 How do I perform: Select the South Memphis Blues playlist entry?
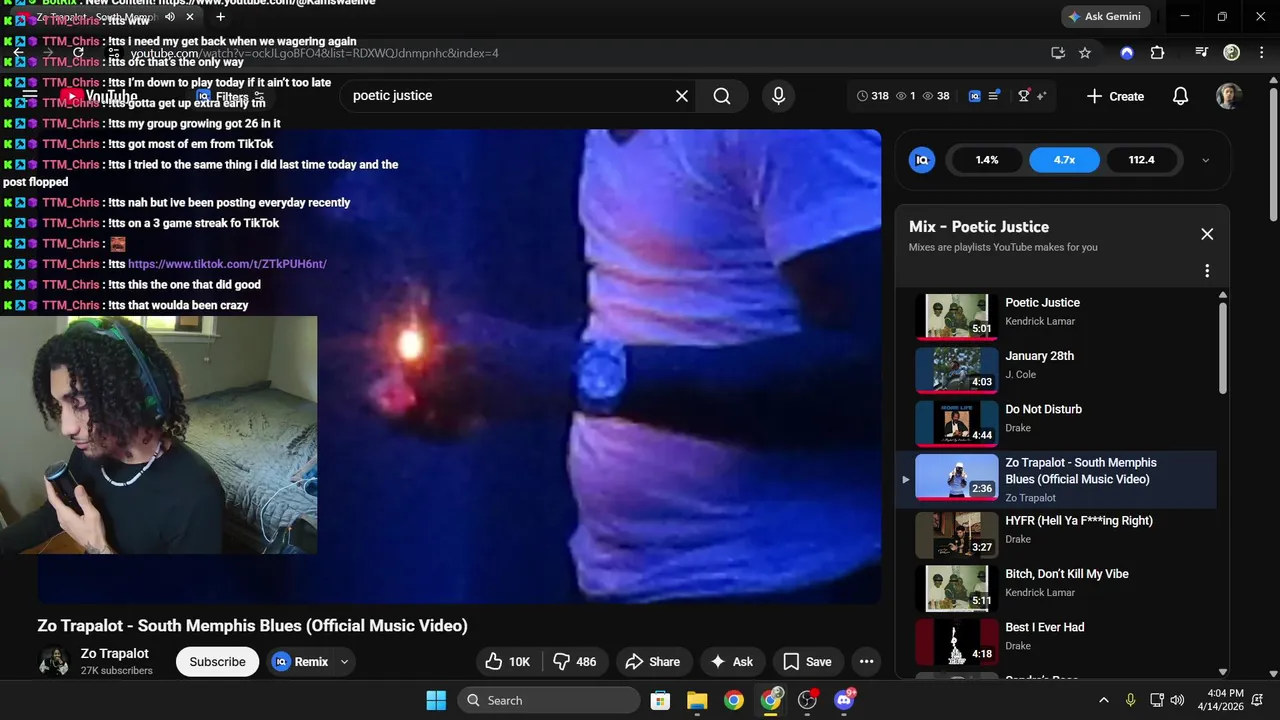1058,479
